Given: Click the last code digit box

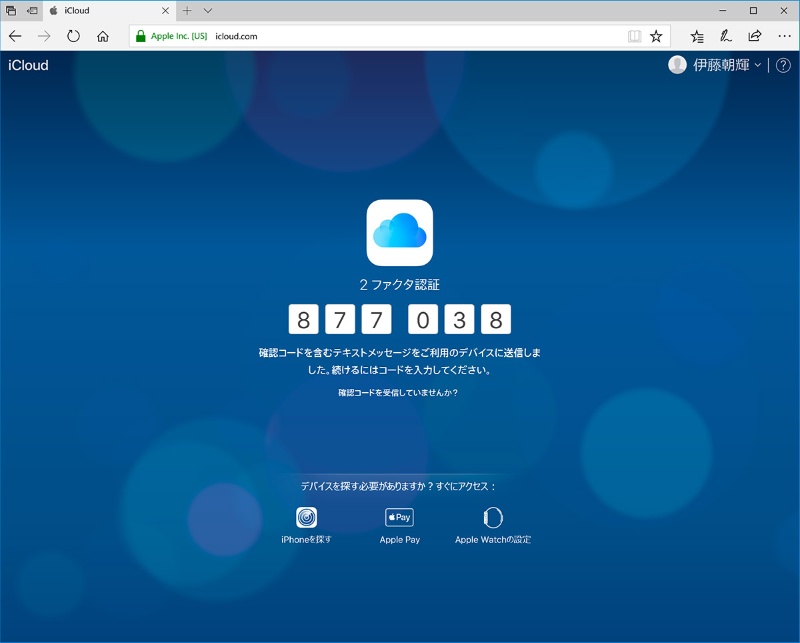Looking at the screenshot, I should [496, 319].
